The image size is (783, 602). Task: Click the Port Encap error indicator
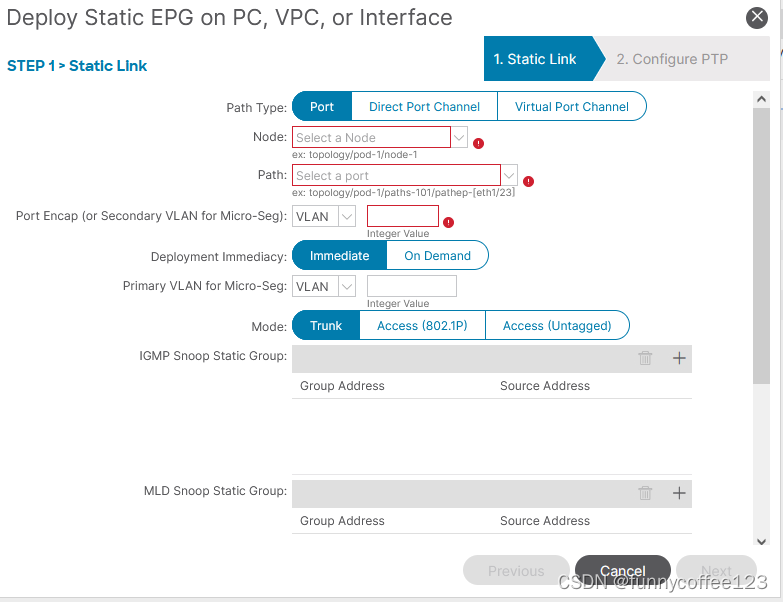[x=448, y=222]
